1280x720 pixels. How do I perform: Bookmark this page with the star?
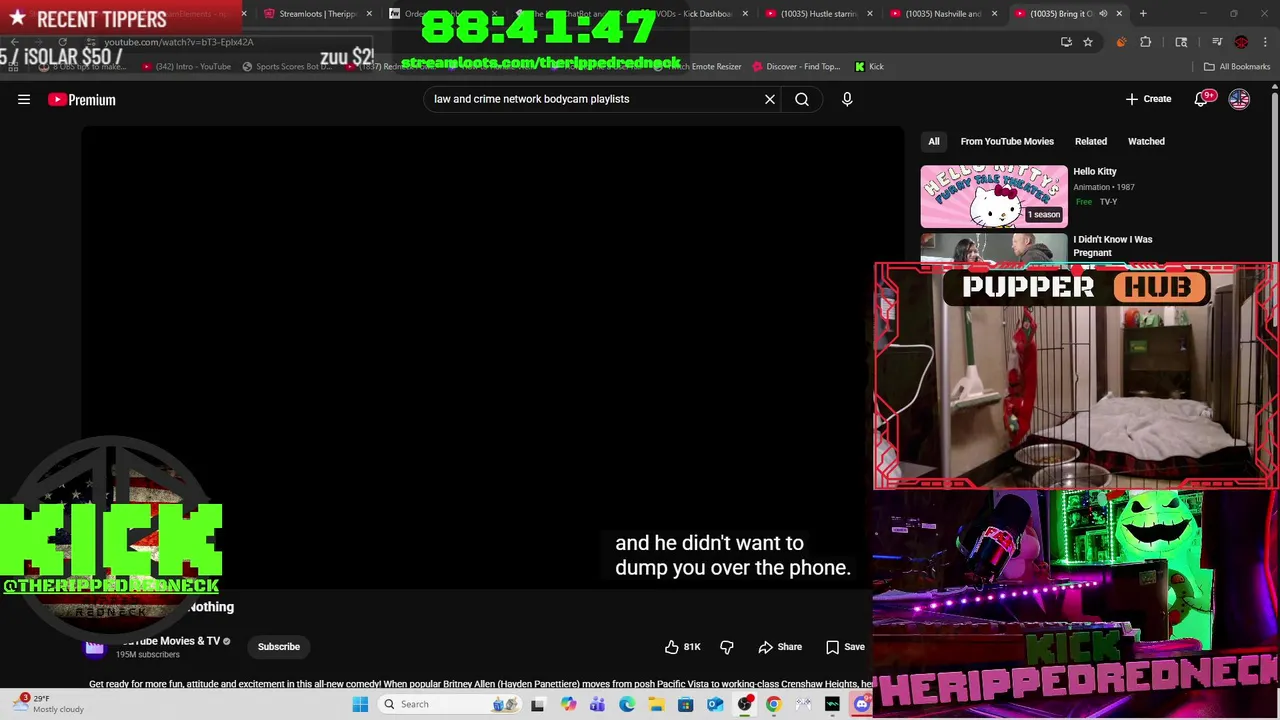pyautogui.click(x=1088, y=42)
